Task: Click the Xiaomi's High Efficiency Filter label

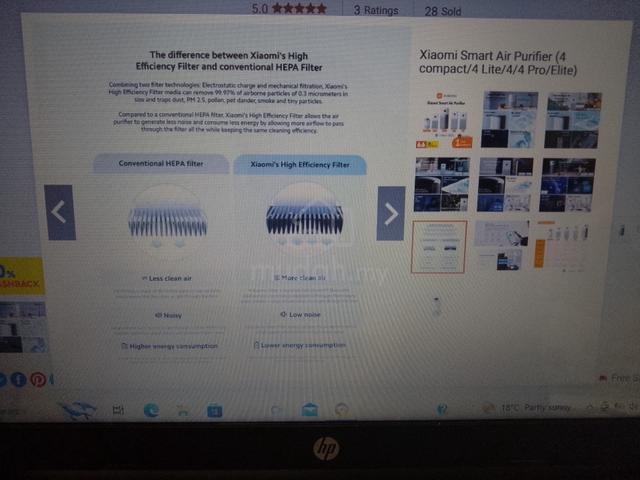Action: point(300,164)
